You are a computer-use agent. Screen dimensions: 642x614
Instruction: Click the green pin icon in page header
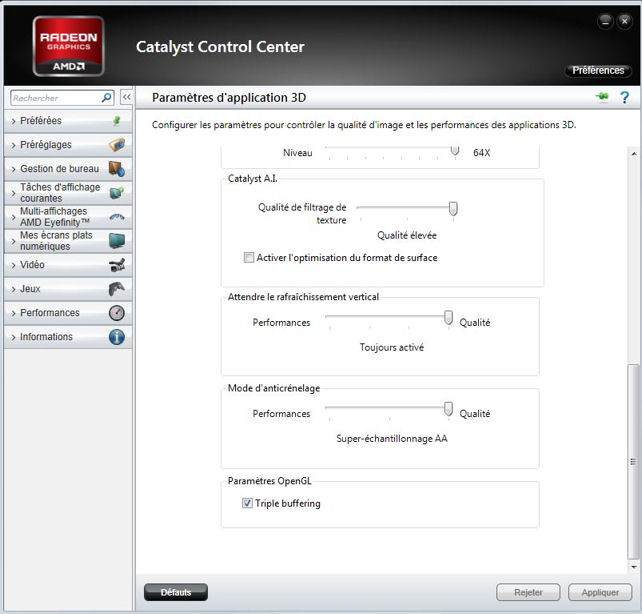[x=602, y=97]
